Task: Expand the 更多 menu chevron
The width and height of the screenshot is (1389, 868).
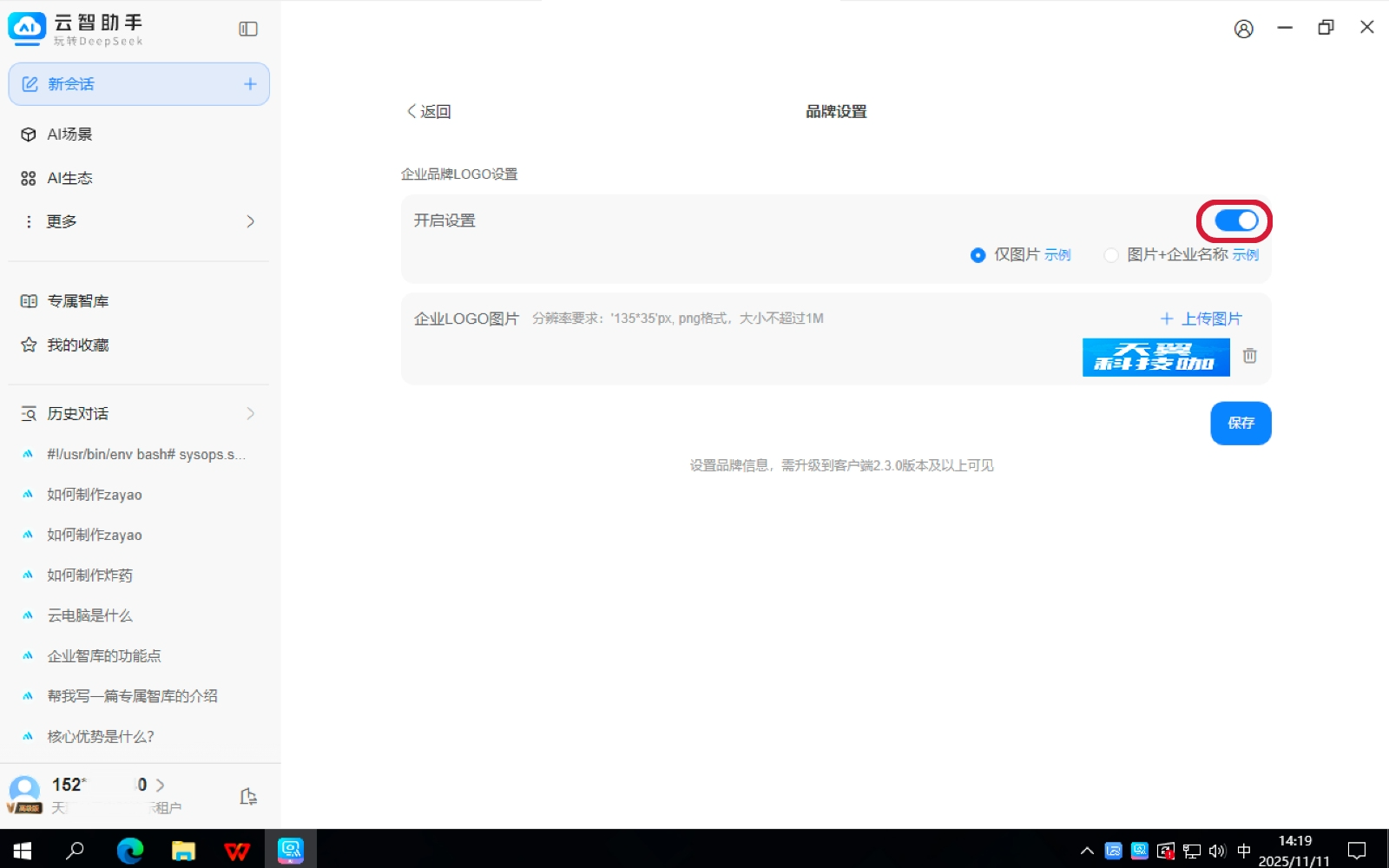Action: point(250,221)
